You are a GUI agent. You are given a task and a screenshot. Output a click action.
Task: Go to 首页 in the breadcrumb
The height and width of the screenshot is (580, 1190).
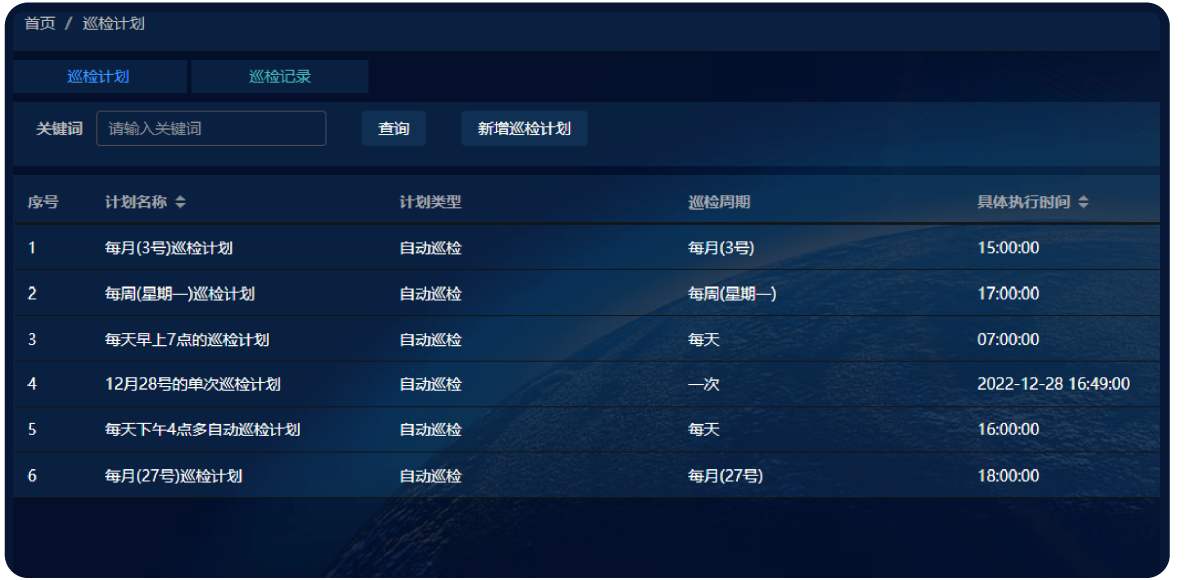40,23
